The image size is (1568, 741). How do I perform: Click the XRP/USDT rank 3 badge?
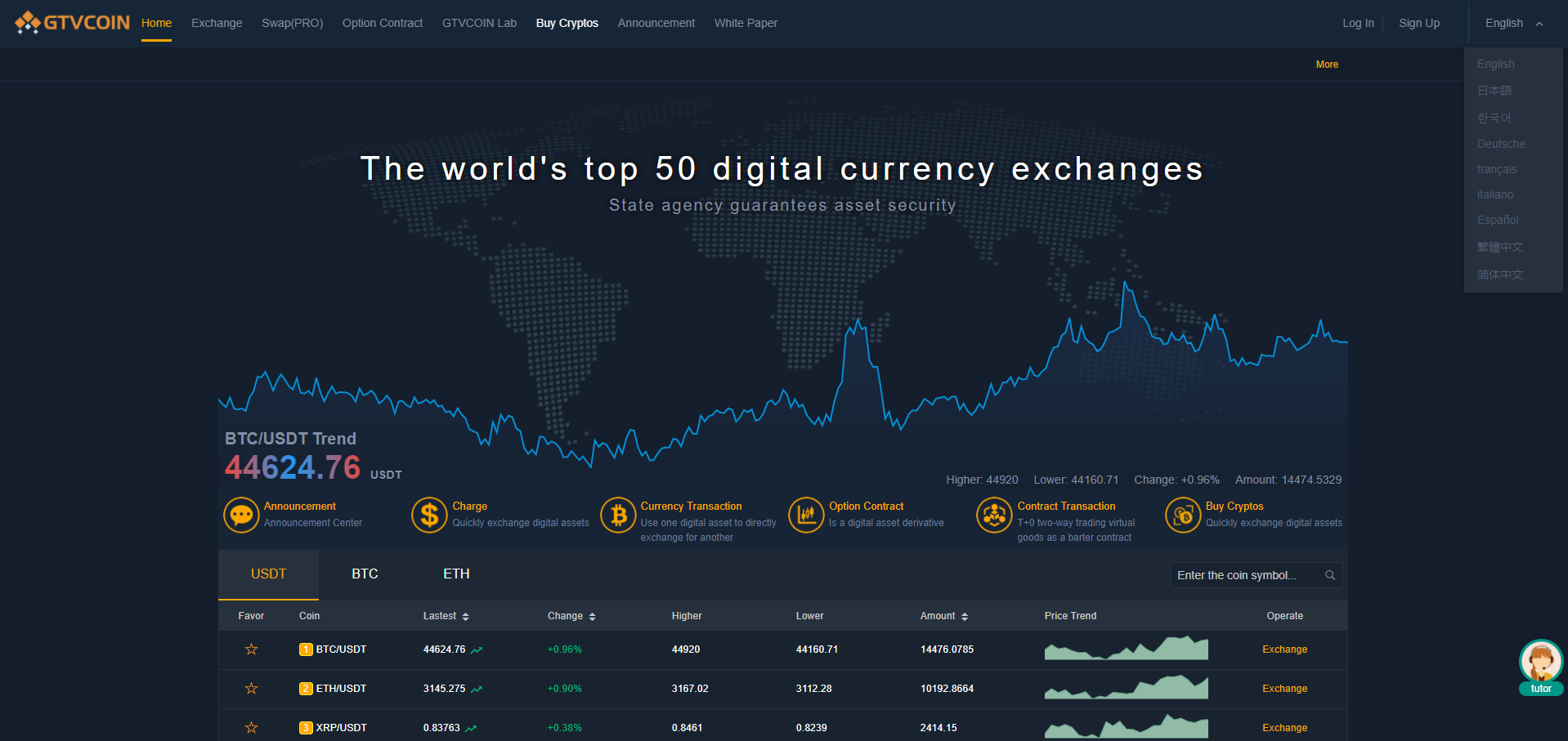pyautogui.click(x=306, y=728)
